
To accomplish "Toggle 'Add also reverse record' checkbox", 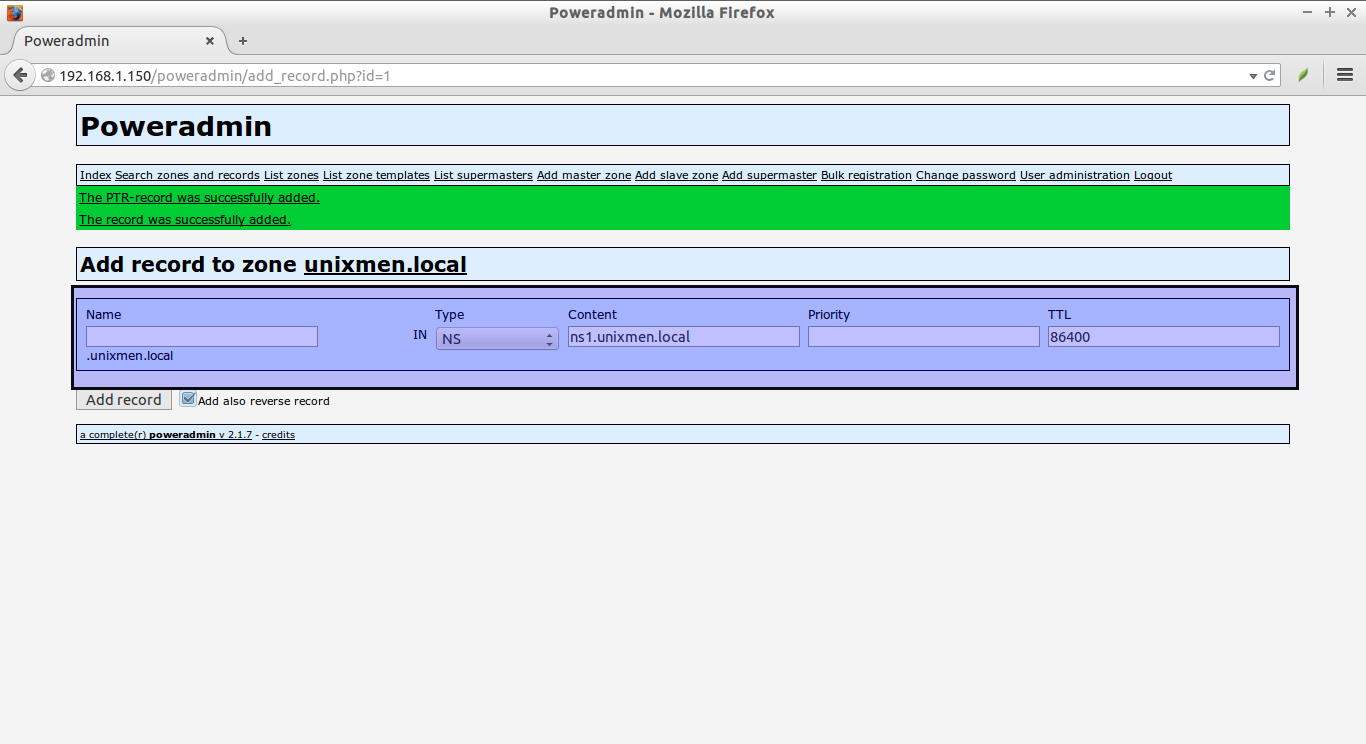I will 188,399.
